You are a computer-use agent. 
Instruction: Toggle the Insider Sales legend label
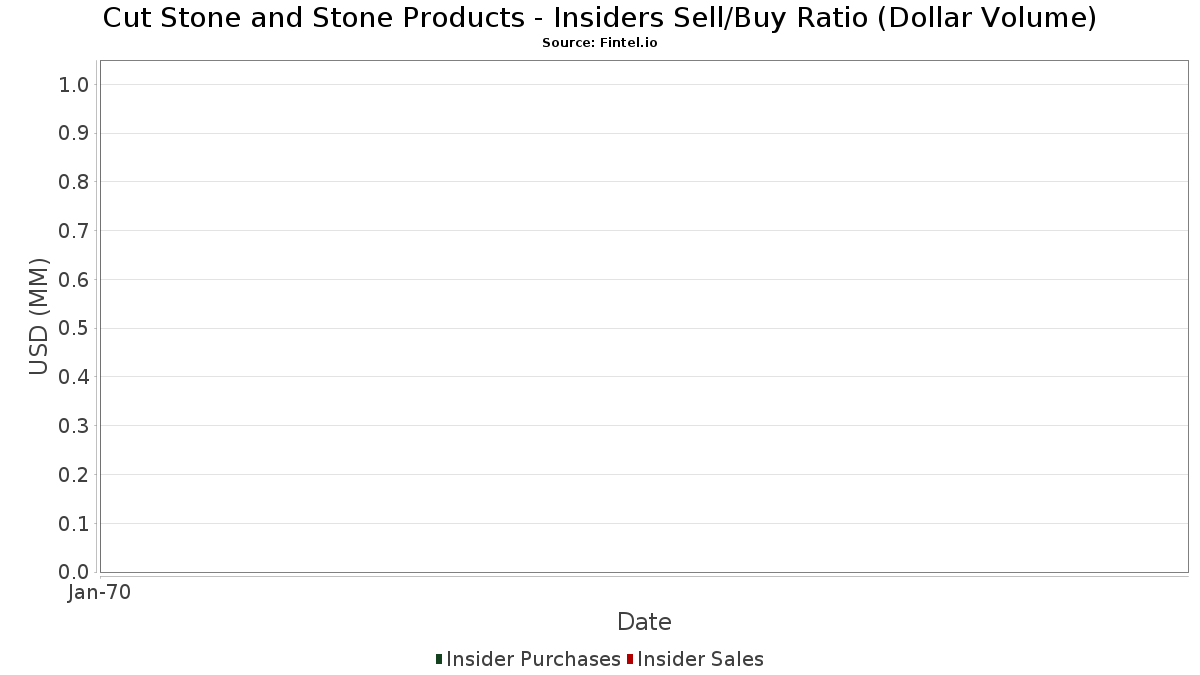click(x=700, y=659)
